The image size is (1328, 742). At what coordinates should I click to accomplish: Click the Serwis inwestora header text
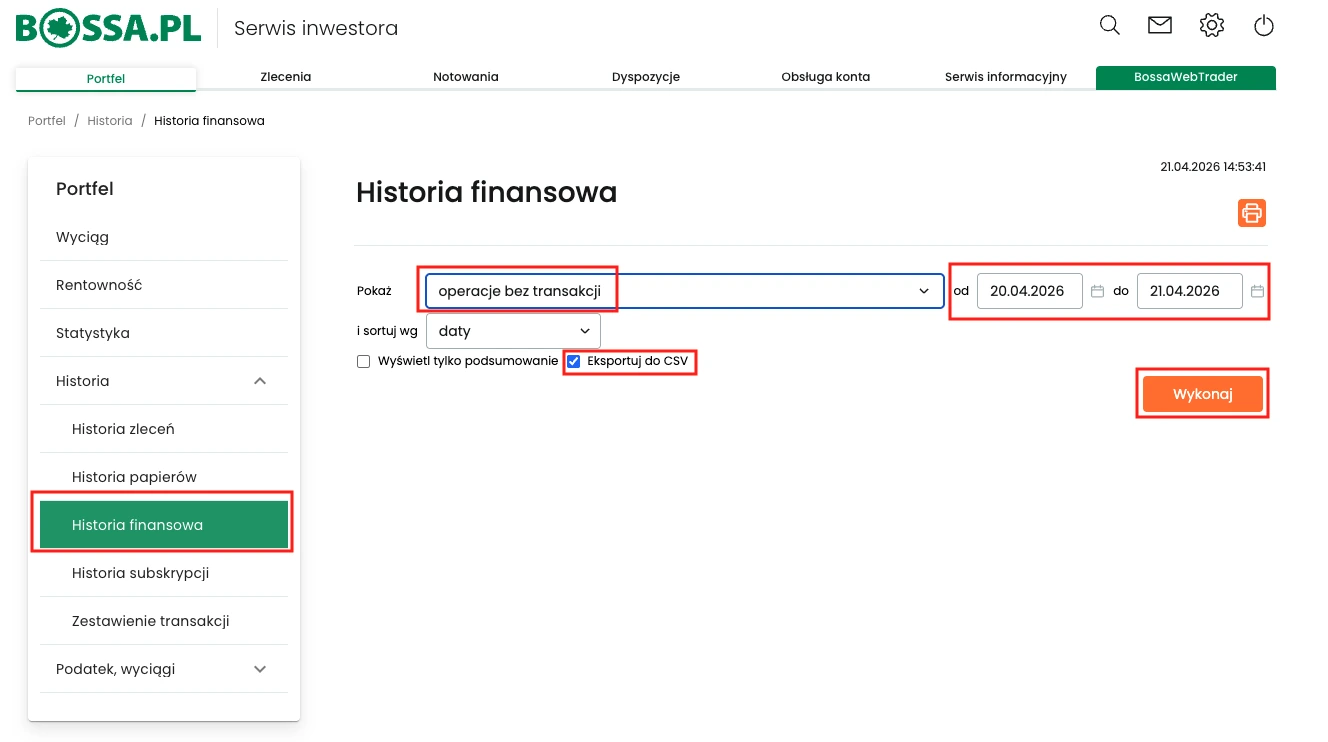pos(316,28)
